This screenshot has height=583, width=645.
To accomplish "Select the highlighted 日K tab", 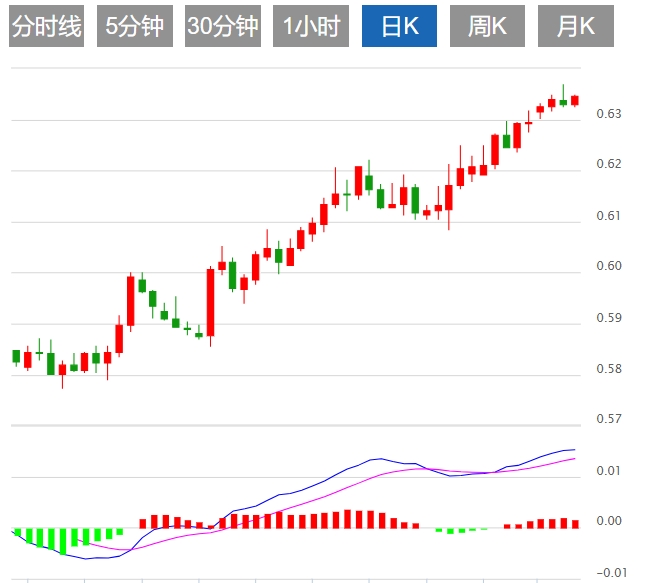I will pos(399,26).
